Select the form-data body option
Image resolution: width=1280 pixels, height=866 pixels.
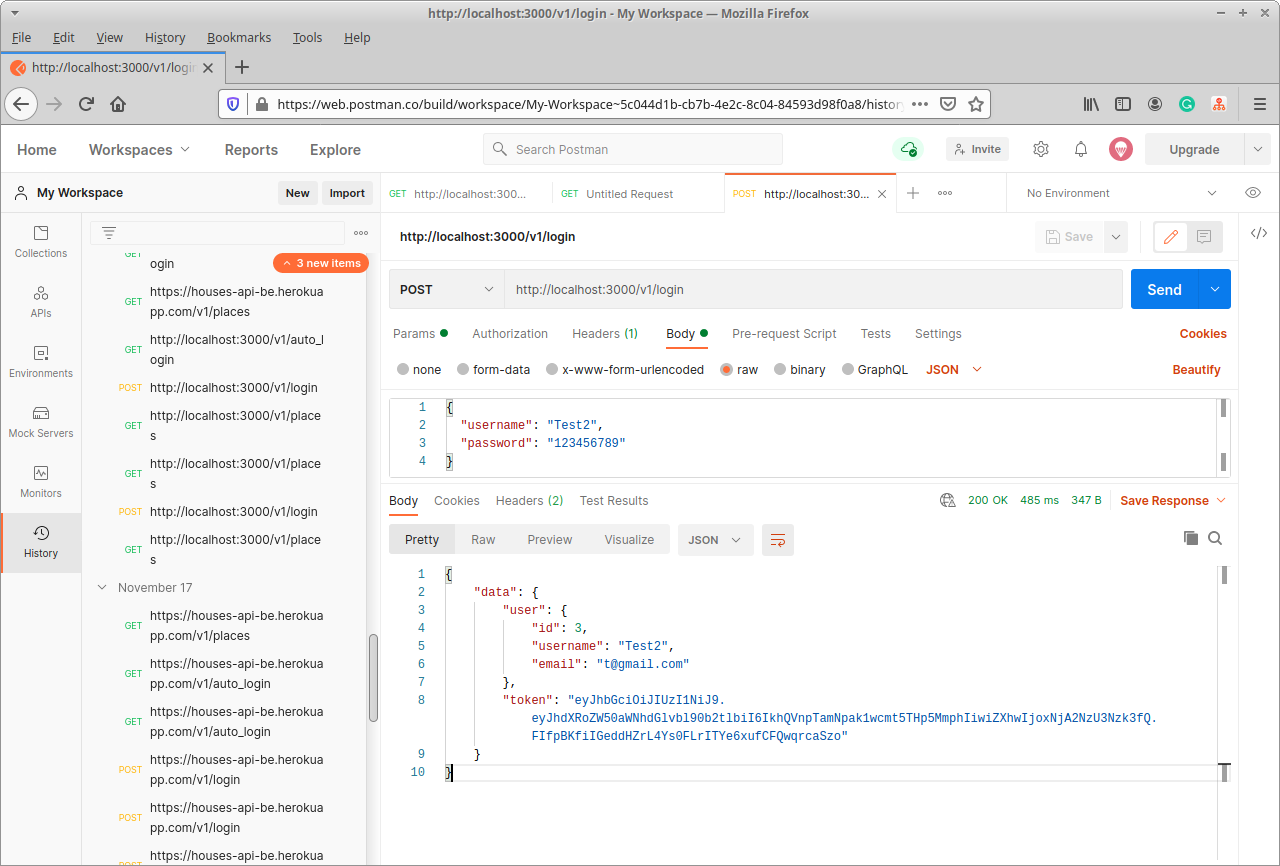[494, 369]
